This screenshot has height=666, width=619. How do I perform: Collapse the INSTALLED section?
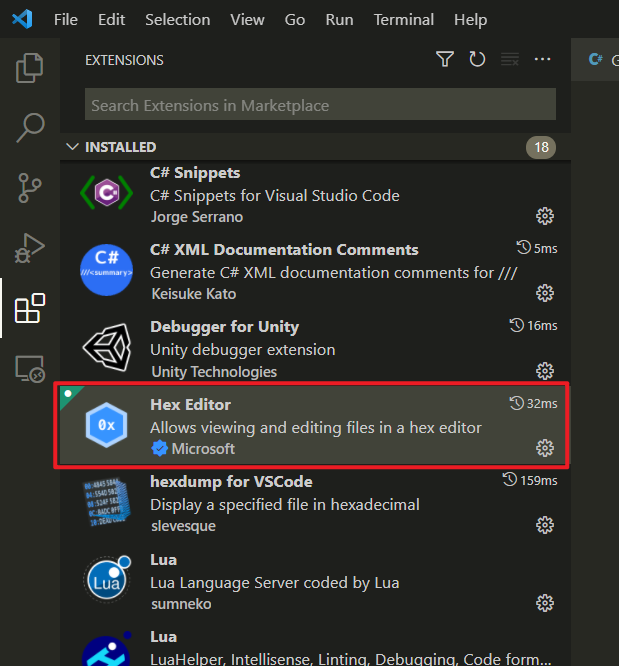pos(73,147)
